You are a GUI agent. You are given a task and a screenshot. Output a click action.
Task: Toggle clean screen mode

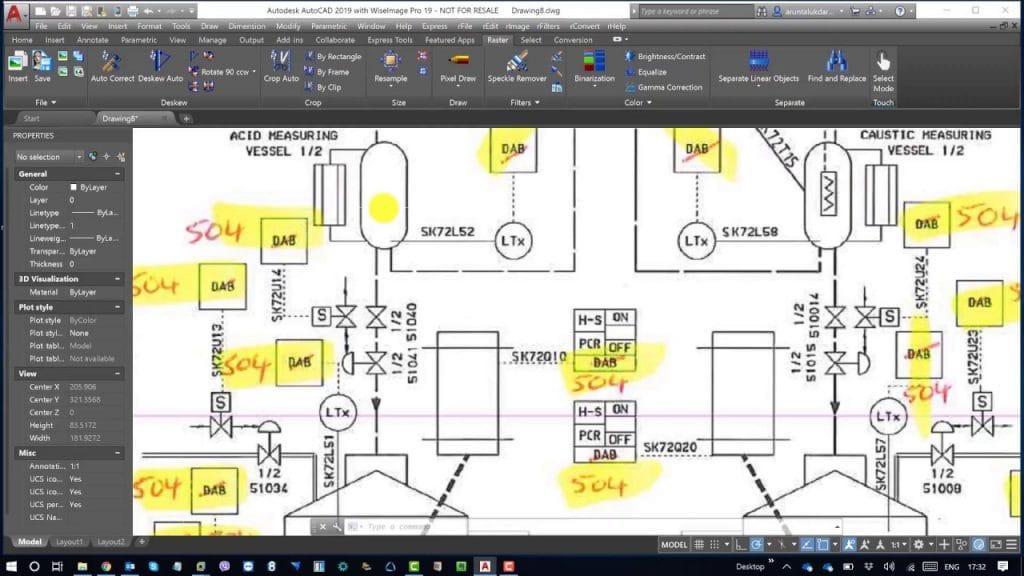coord(996,544)
